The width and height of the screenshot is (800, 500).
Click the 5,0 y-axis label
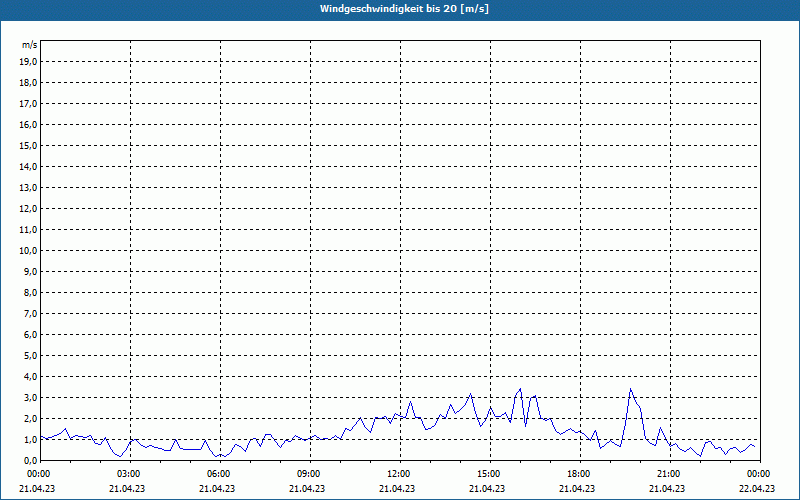coord(30,355)
